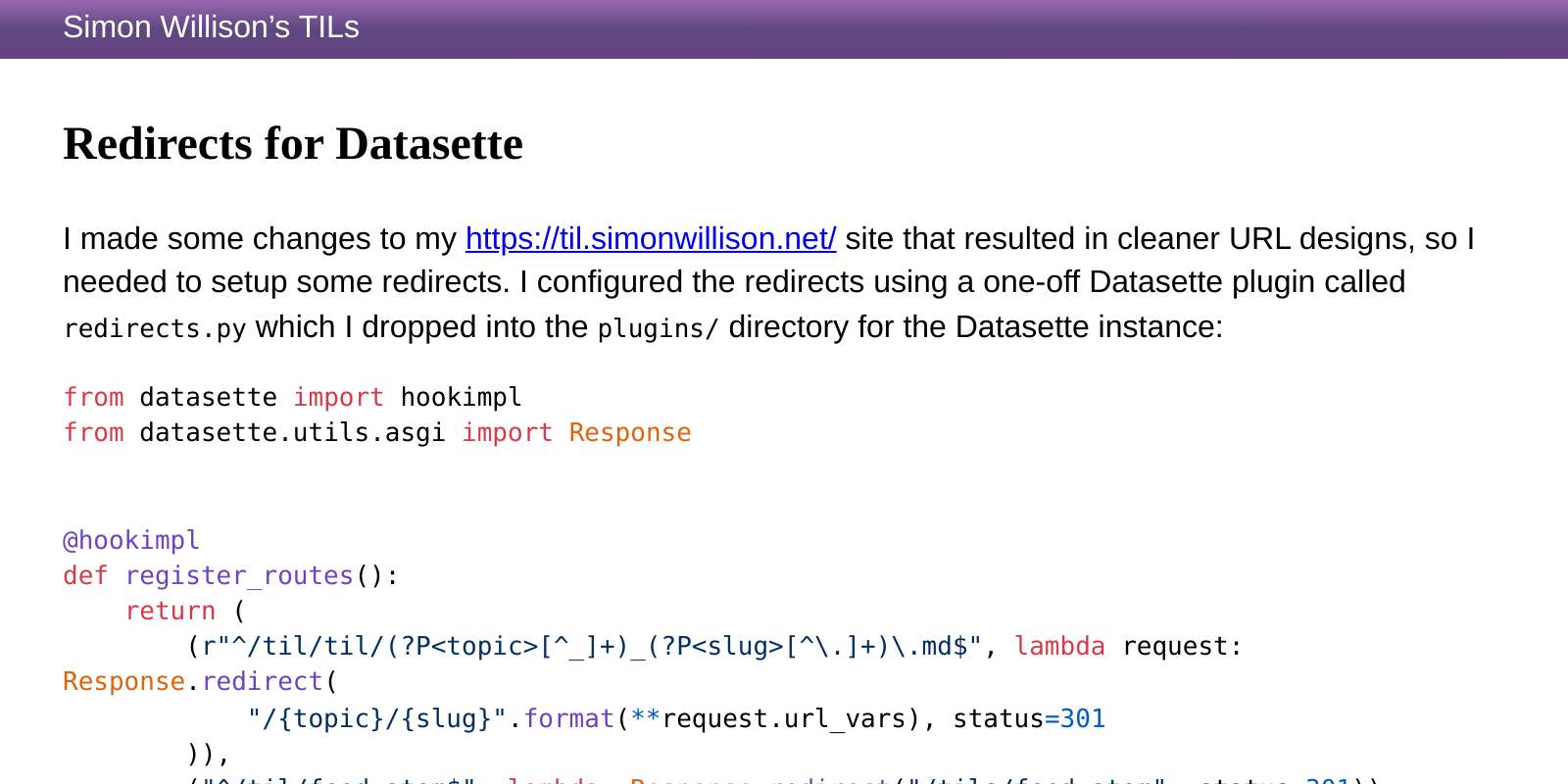Click the paragraph text 'I made some changes'
The image size is (1568, 784).
[209, 238]
